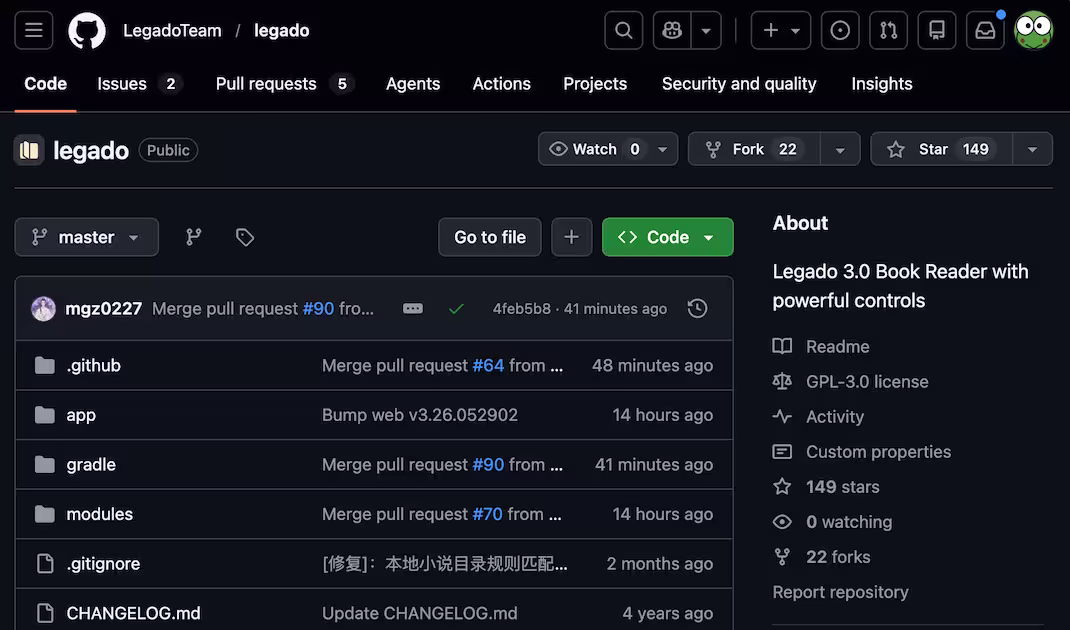Click the legado repository book icon

[29, 150]
